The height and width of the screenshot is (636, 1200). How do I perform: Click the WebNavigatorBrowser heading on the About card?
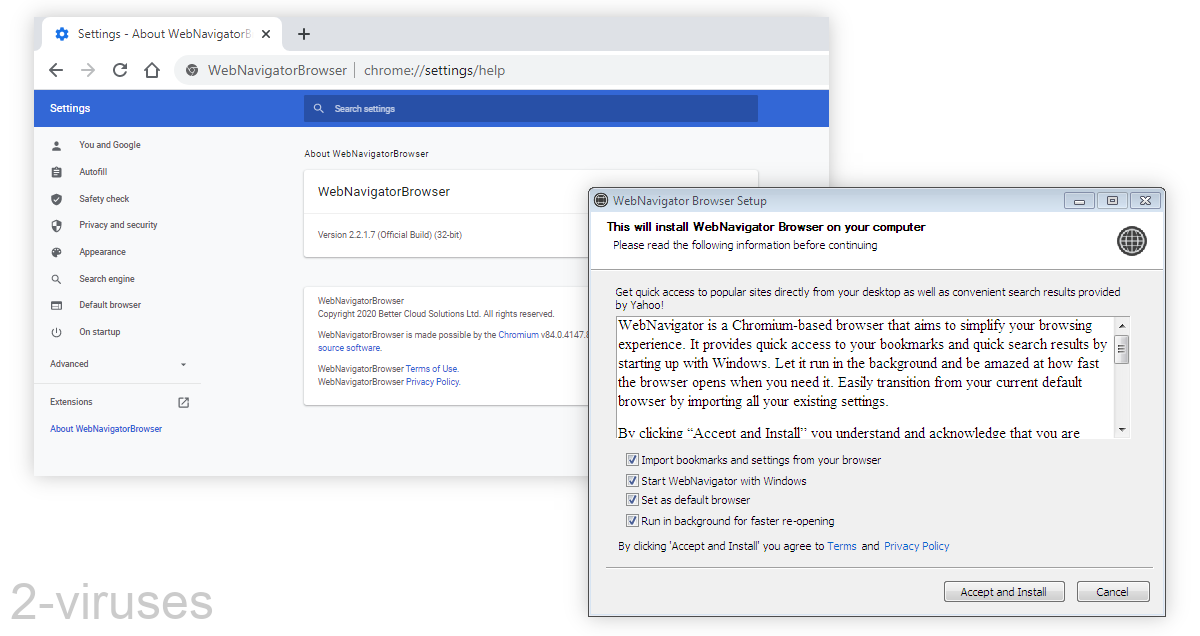[x=384, y=192]
